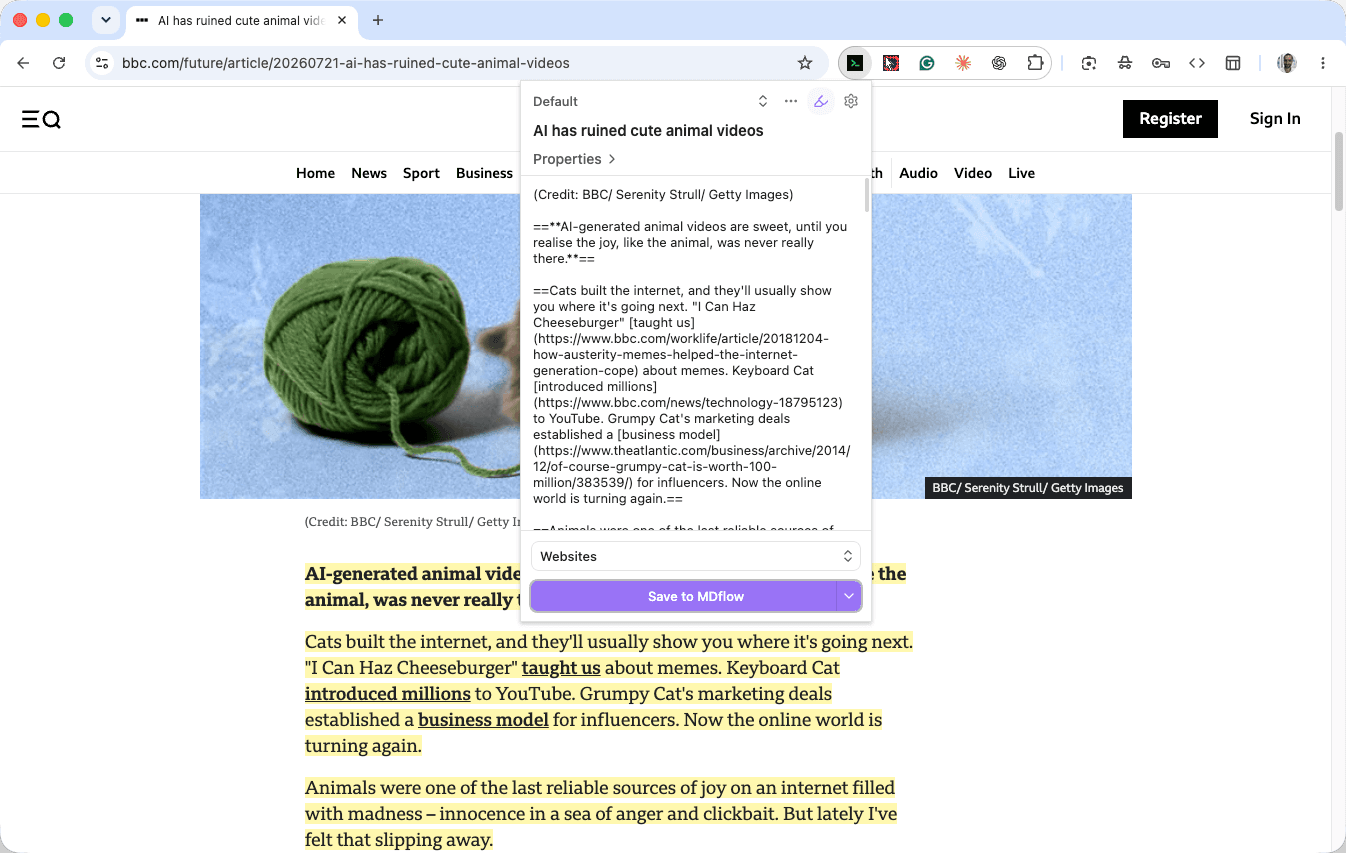Open the password key icon

point(1161,63)
